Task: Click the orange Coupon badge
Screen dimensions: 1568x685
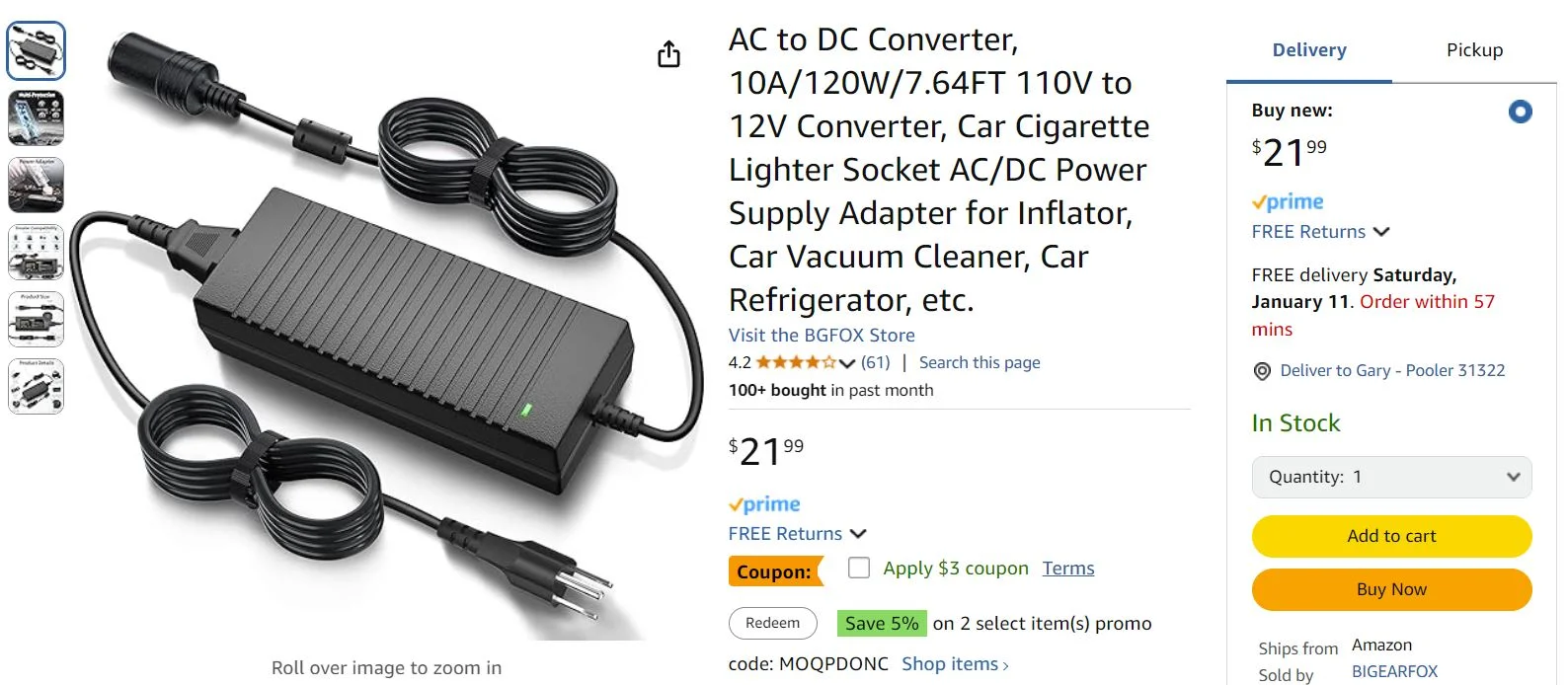Action: 776,571
